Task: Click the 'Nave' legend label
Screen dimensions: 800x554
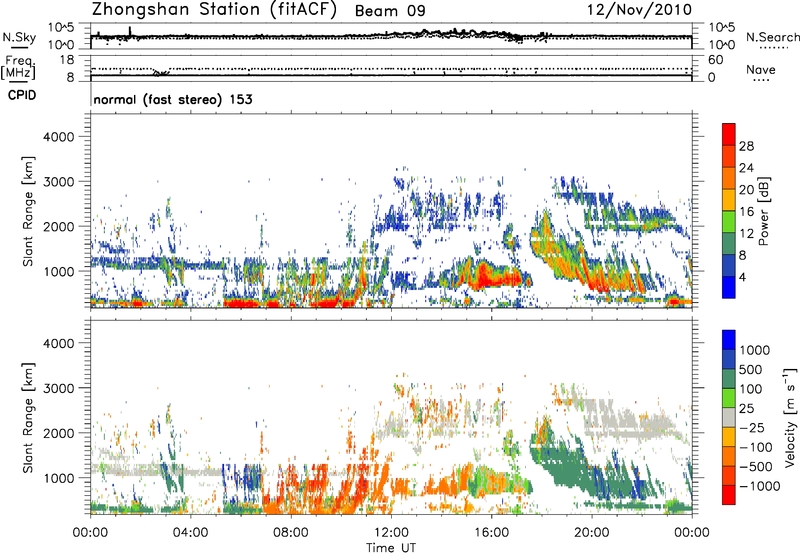Action: pyautogui.click(x=761, y=69)
